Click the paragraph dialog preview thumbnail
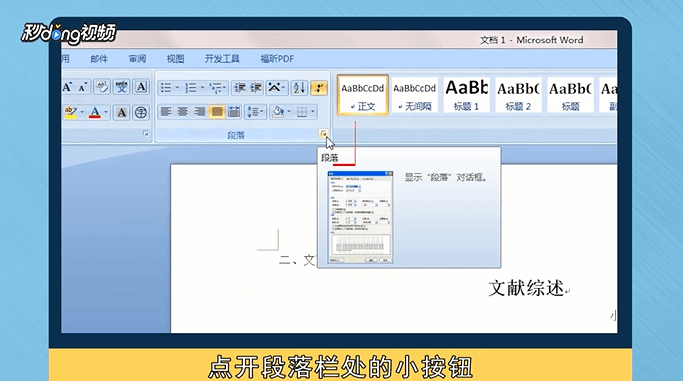Viewport: 683px width, 381px height. [360, 217]
